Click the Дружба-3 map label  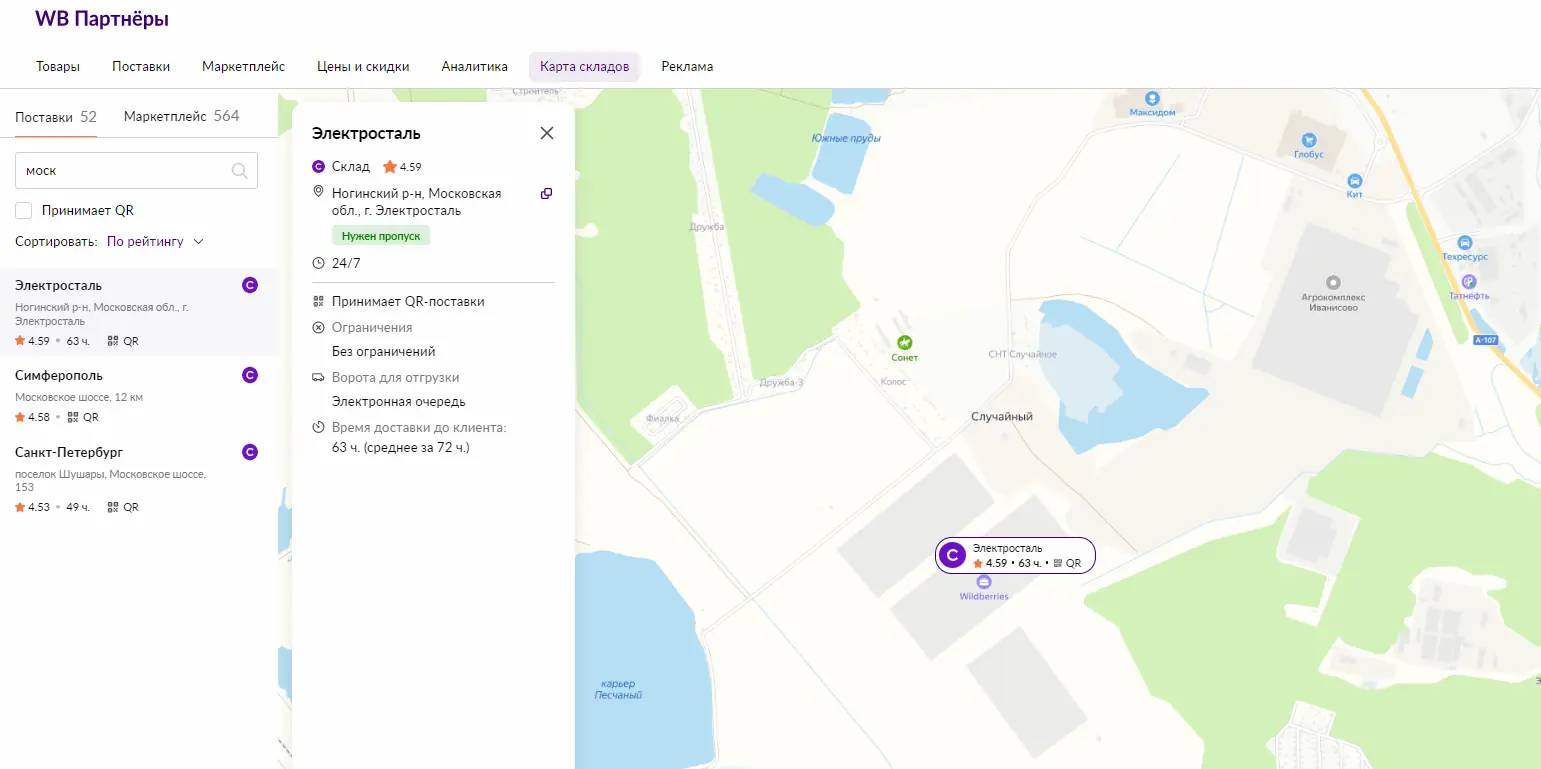click(781, 382)
